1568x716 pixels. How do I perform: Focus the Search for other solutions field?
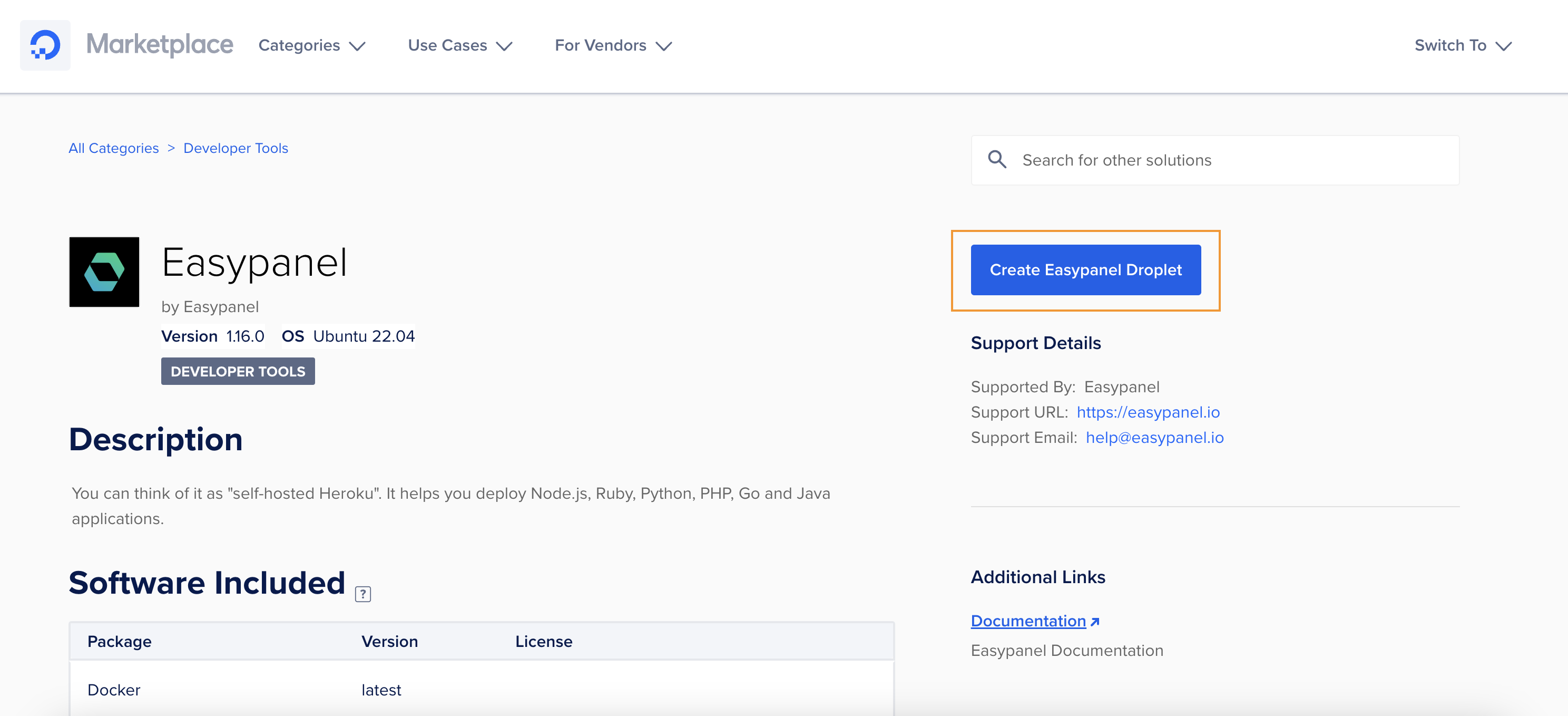pos(1215,160)
